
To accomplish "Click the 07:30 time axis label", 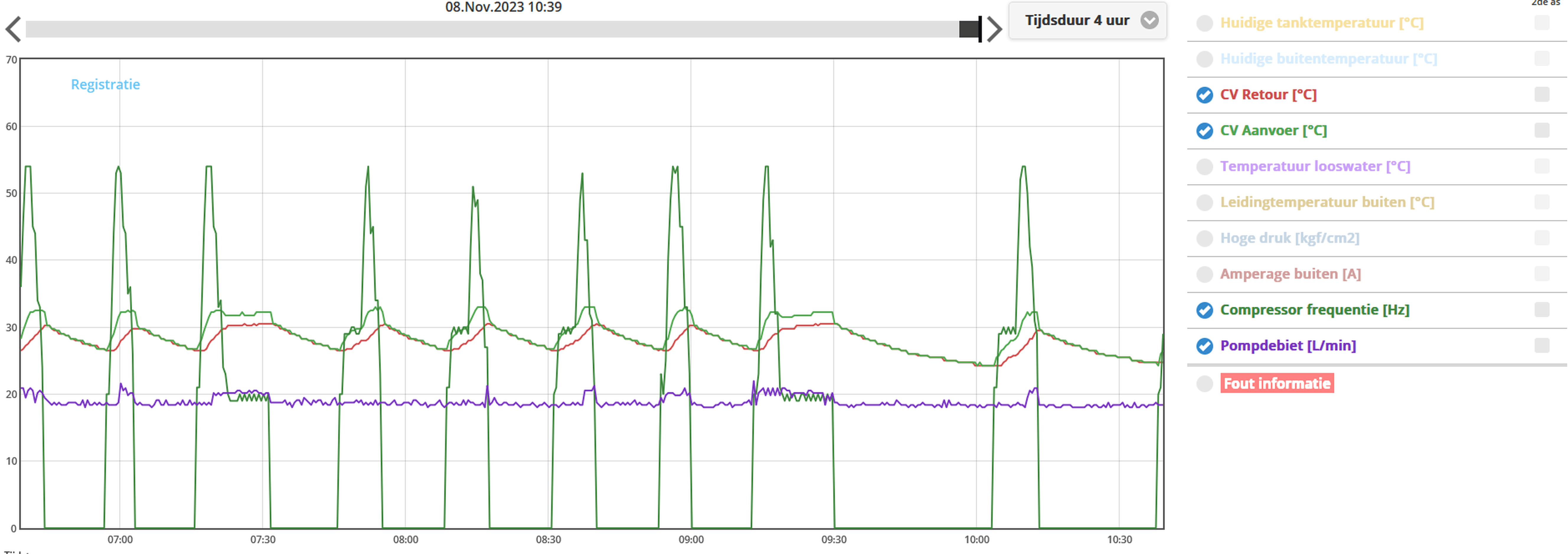I will click(263, 540).
